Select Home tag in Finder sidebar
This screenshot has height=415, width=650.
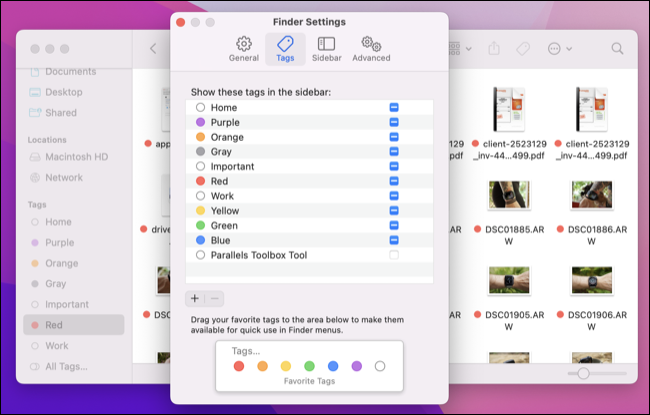coord(74,222)
